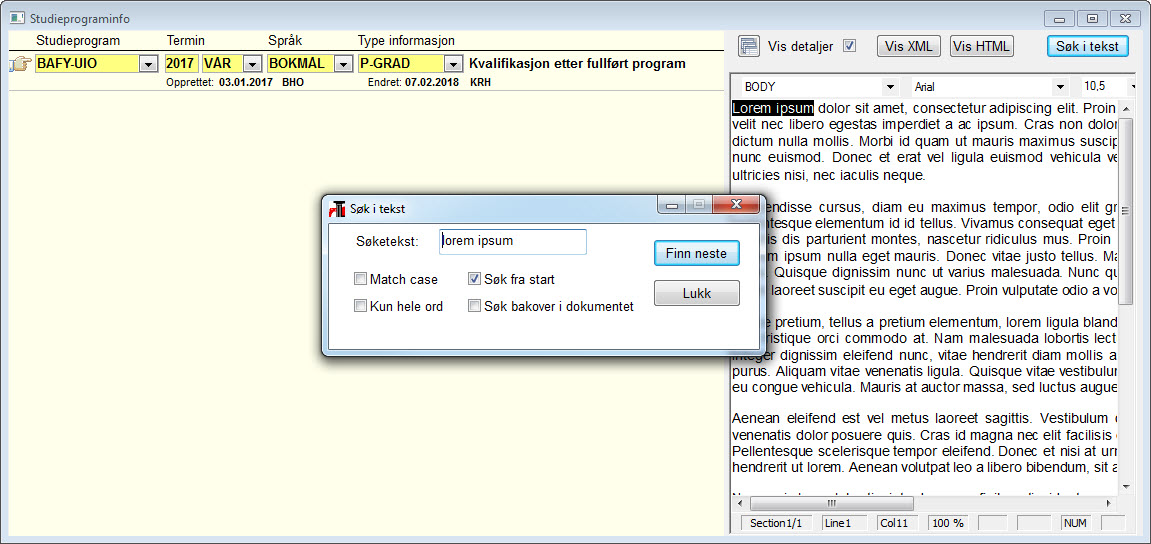Enable Søk bakover i dokumentet checkbox
Image resolution: width=1151 pixels, height=544 pixels.
[475, 306]
